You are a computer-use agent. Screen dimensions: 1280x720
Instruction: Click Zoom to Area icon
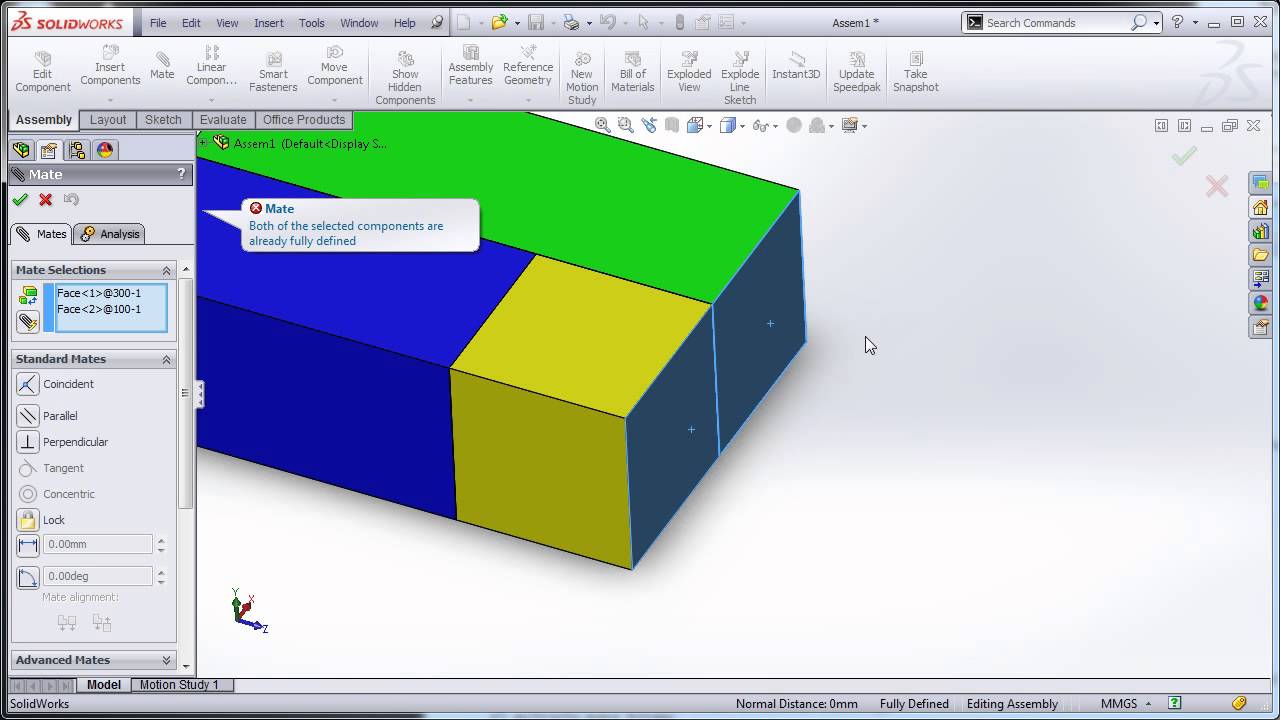[x=625, y=125]
